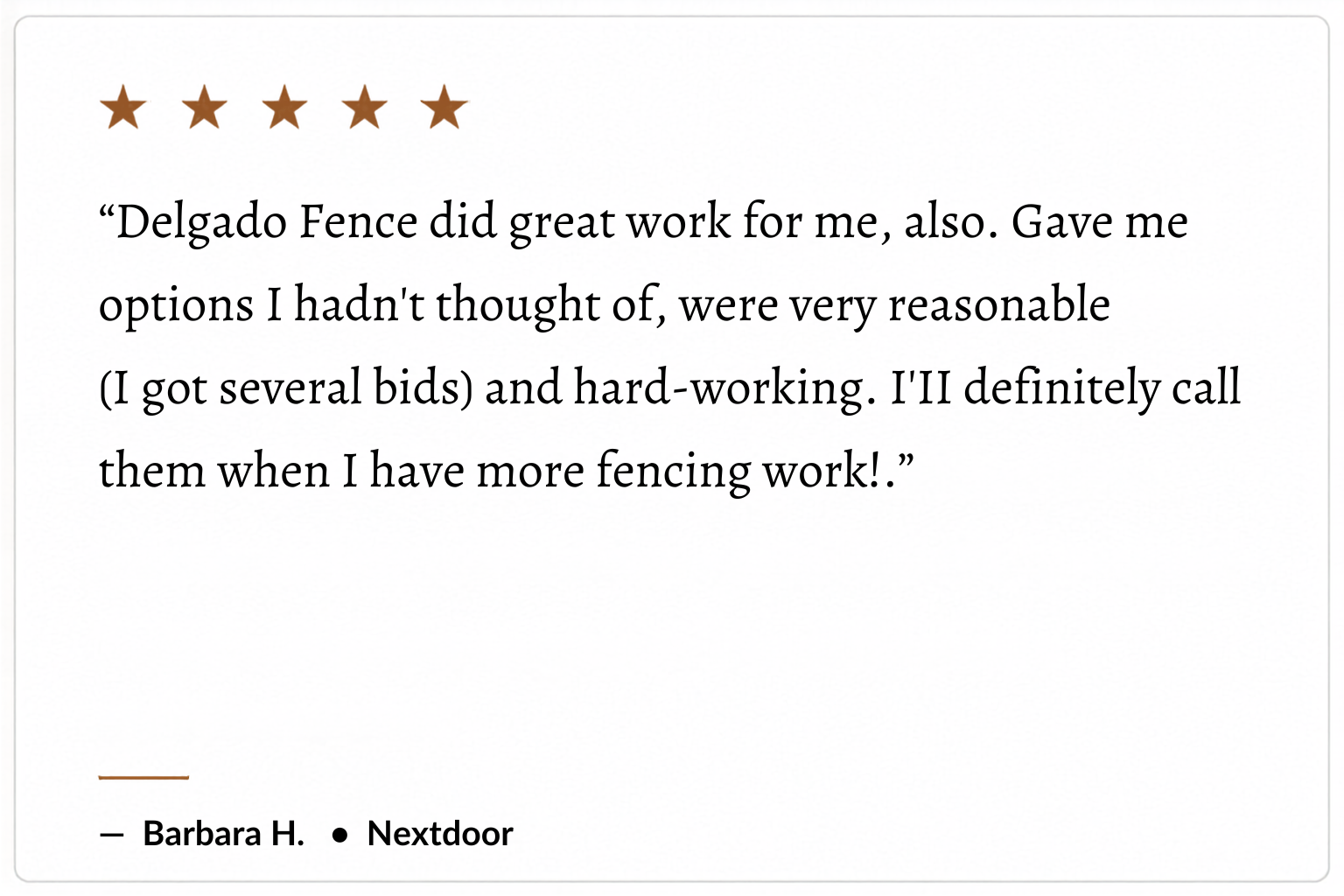Select the fifth and last rating star
The width and height of the screenshot is (1344, 896).
pyautogui.click(x=444, y=108)
